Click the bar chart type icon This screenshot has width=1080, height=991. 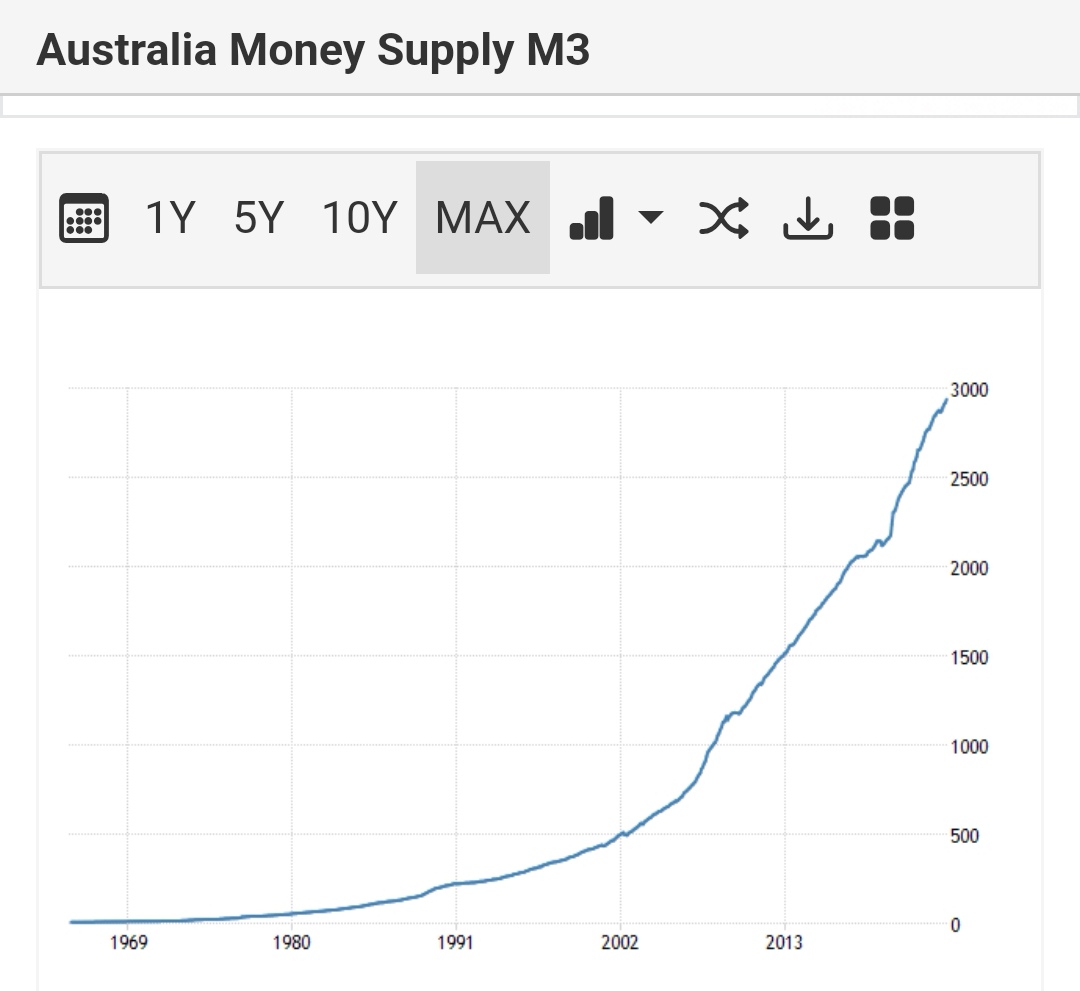pos(592,218)
